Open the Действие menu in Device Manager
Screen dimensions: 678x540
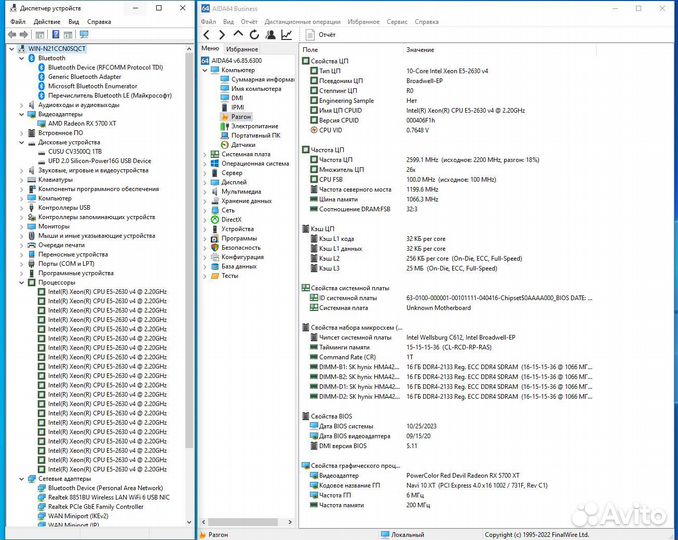point(46,21)
